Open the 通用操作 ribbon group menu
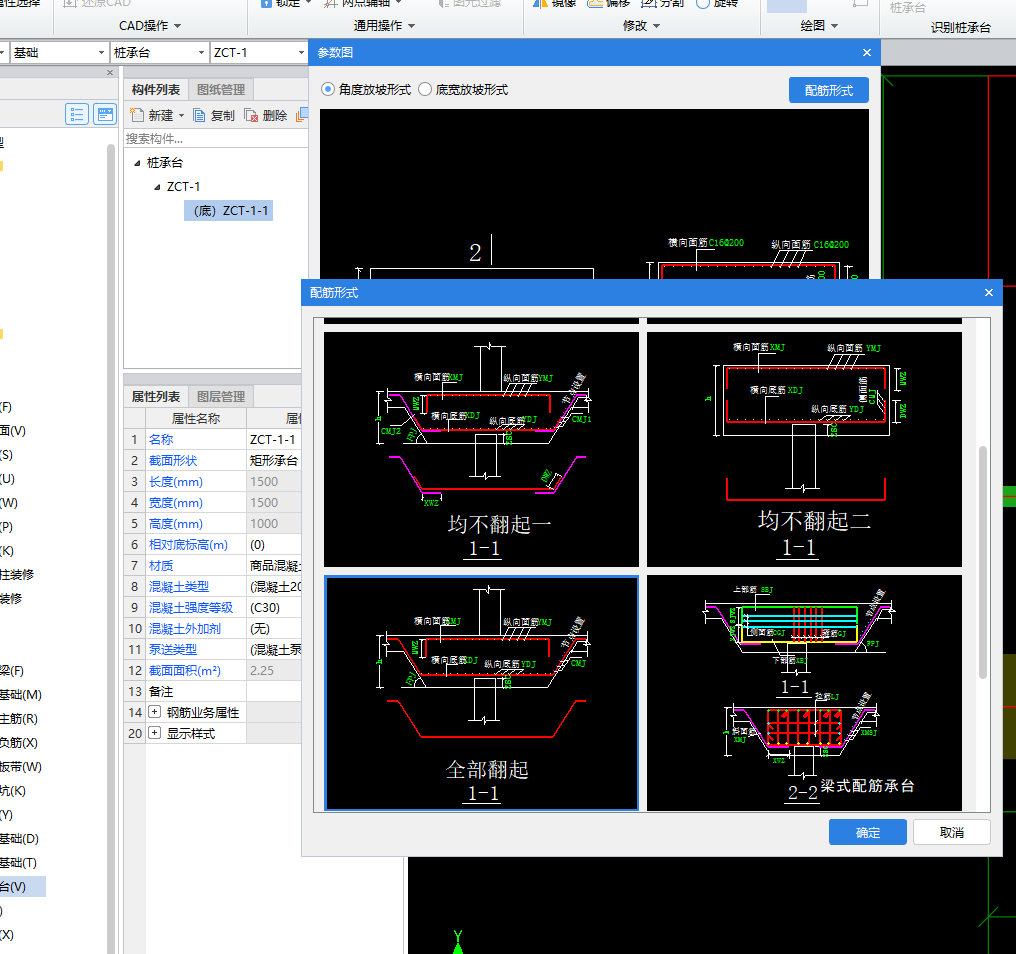 click(384, 26)
